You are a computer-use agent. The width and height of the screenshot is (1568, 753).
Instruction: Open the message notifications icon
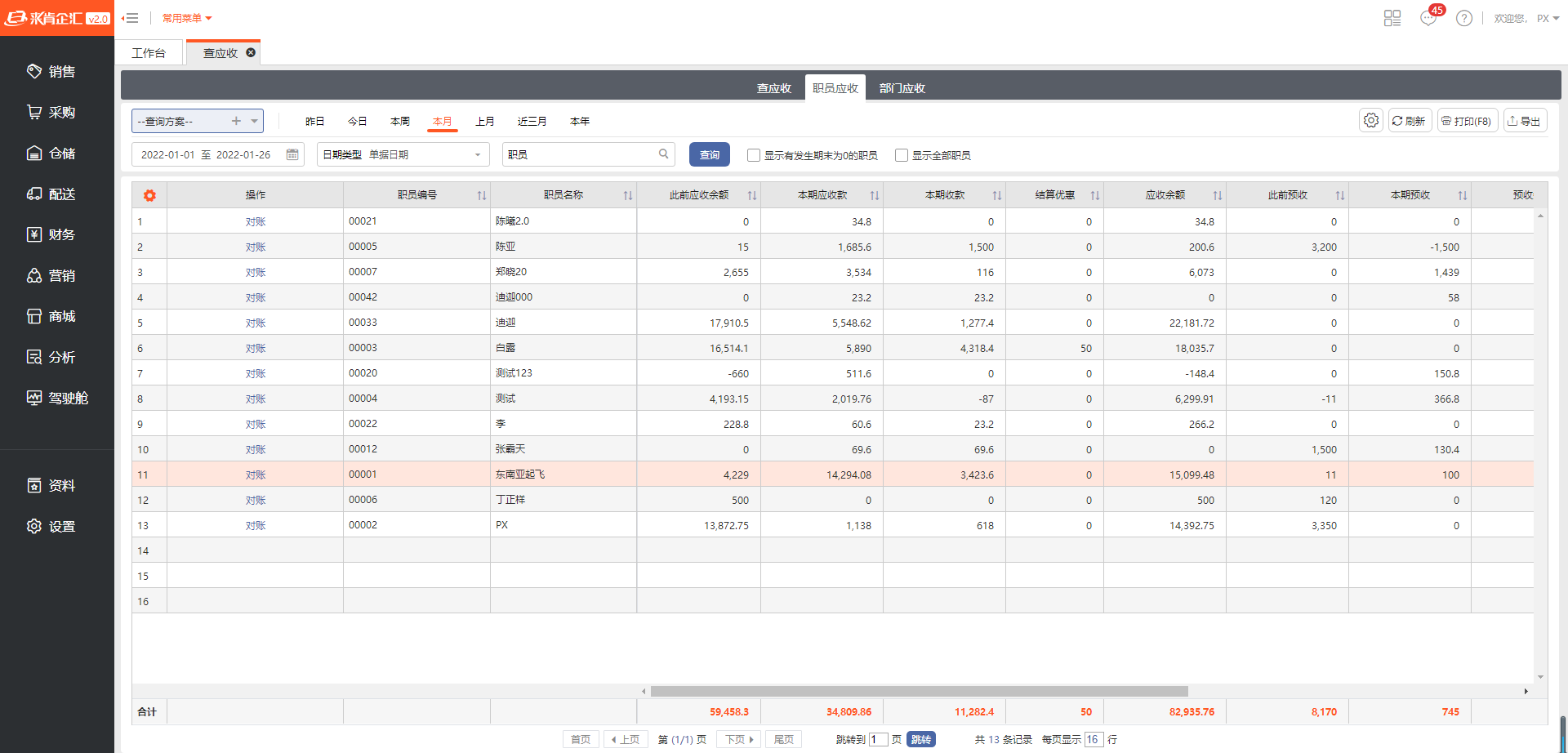click(x=1428, y=18)
